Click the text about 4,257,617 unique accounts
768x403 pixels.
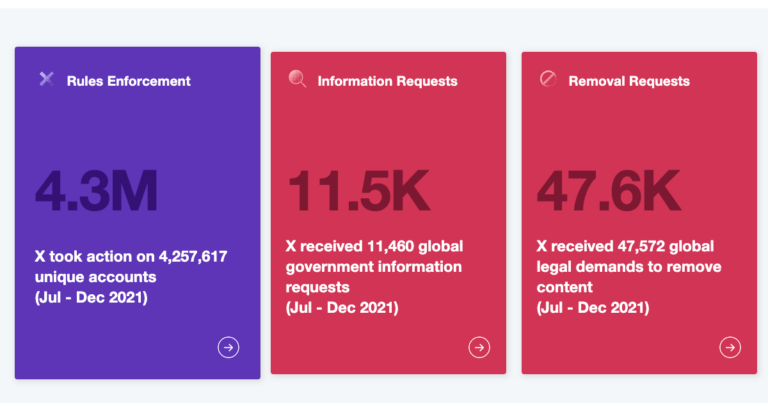[131, 277]
